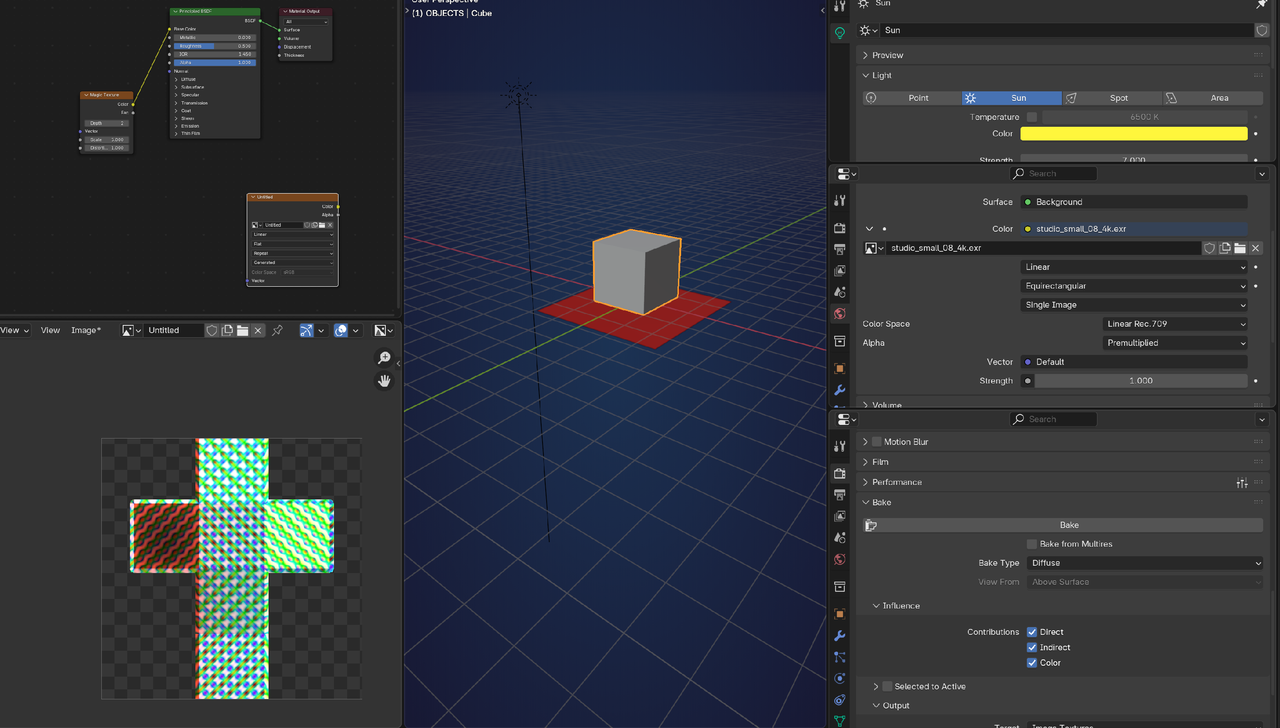
Task: Enable the Bake from Multires checkbox
Action: click(x=1031, y=543)
